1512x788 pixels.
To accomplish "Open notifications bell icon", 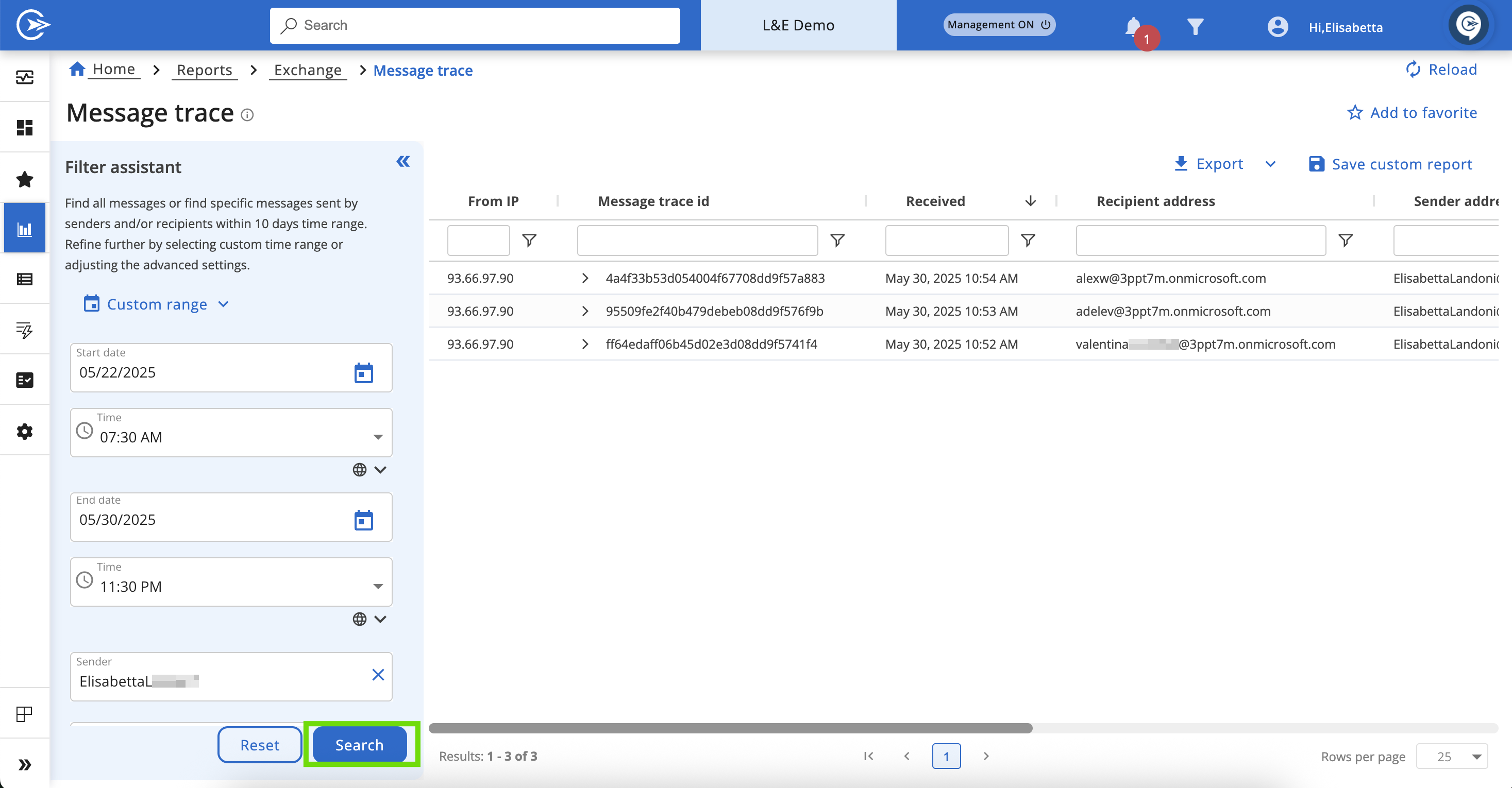I will pos(1133,26).
